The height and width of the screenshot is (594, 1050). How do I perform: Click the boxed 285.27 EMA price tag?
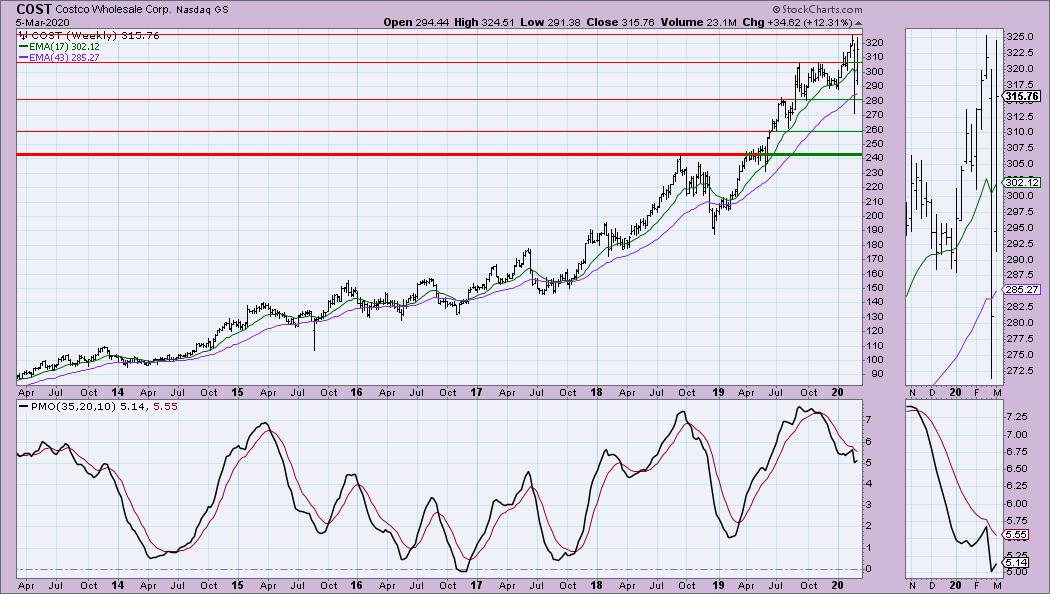[x=1022, y=290]
